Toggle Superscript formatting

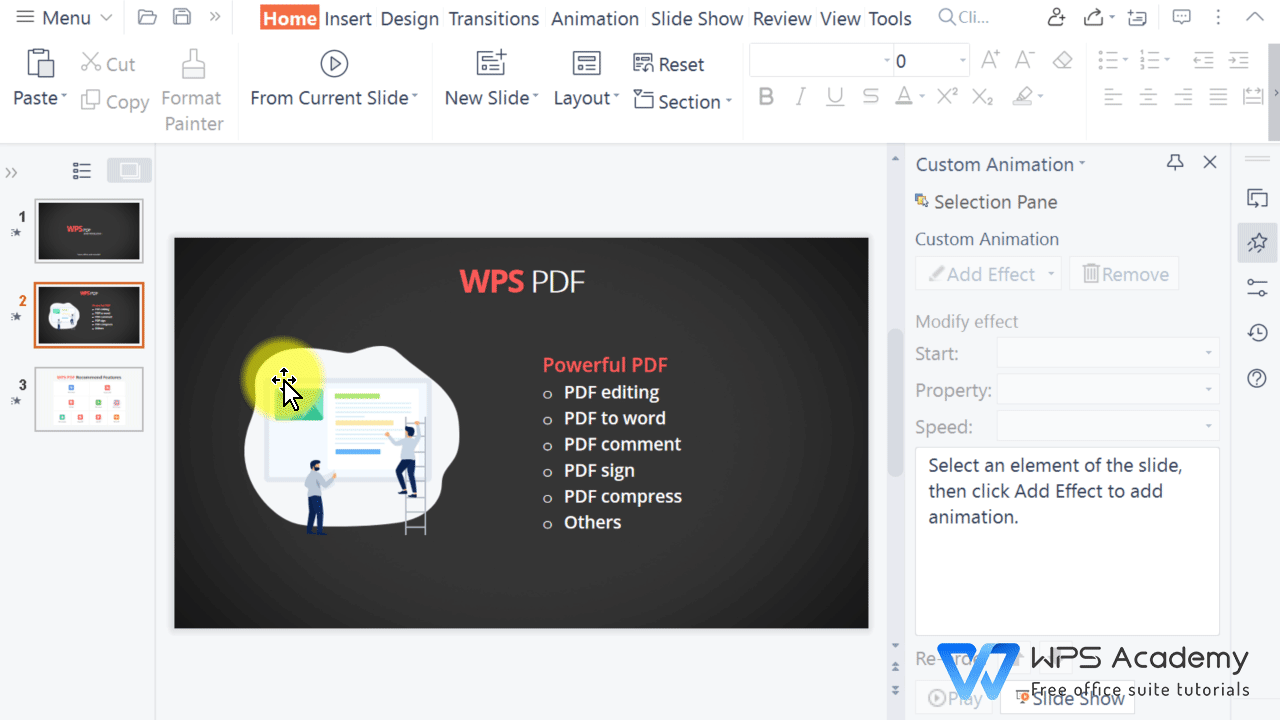click(x=947, y=96)
